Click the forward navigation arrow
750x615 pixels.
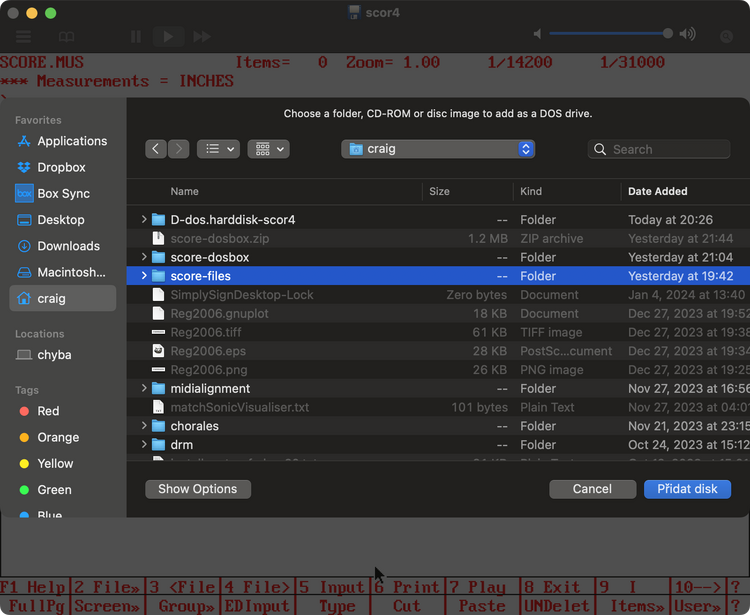click(179, 149)
